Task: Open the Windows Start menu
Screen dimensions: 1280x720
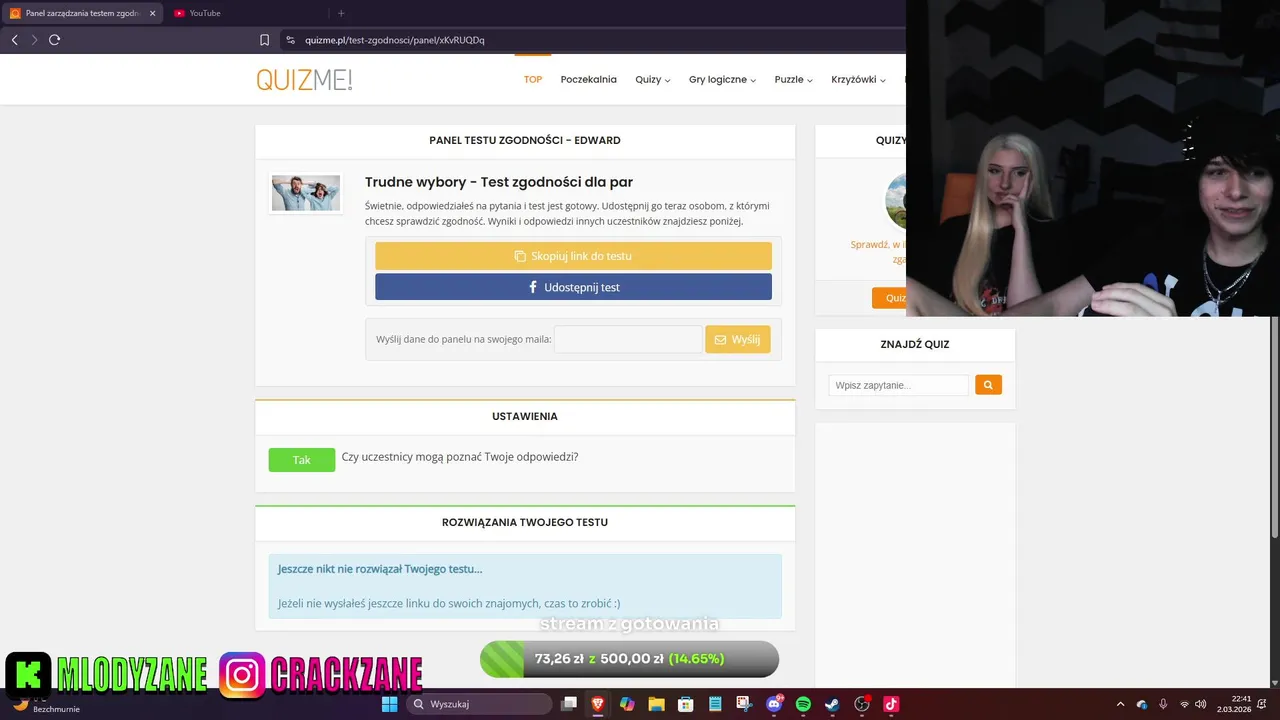Action: (389, 704)
